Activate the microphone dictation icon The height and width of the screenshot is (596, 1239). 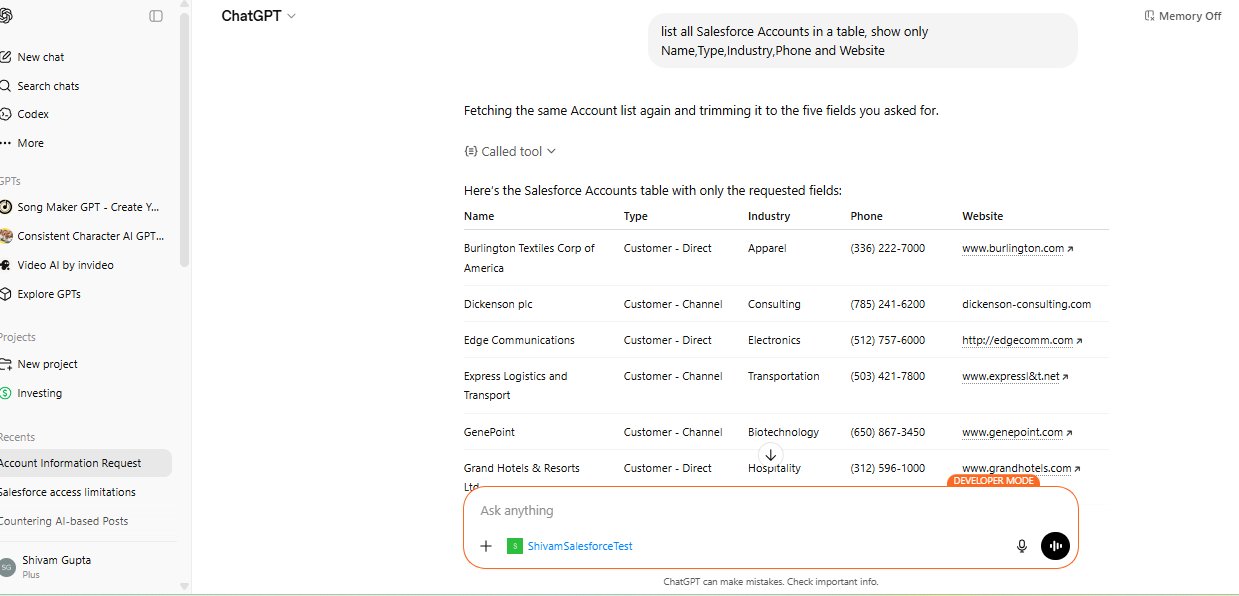click(1021, 546)
